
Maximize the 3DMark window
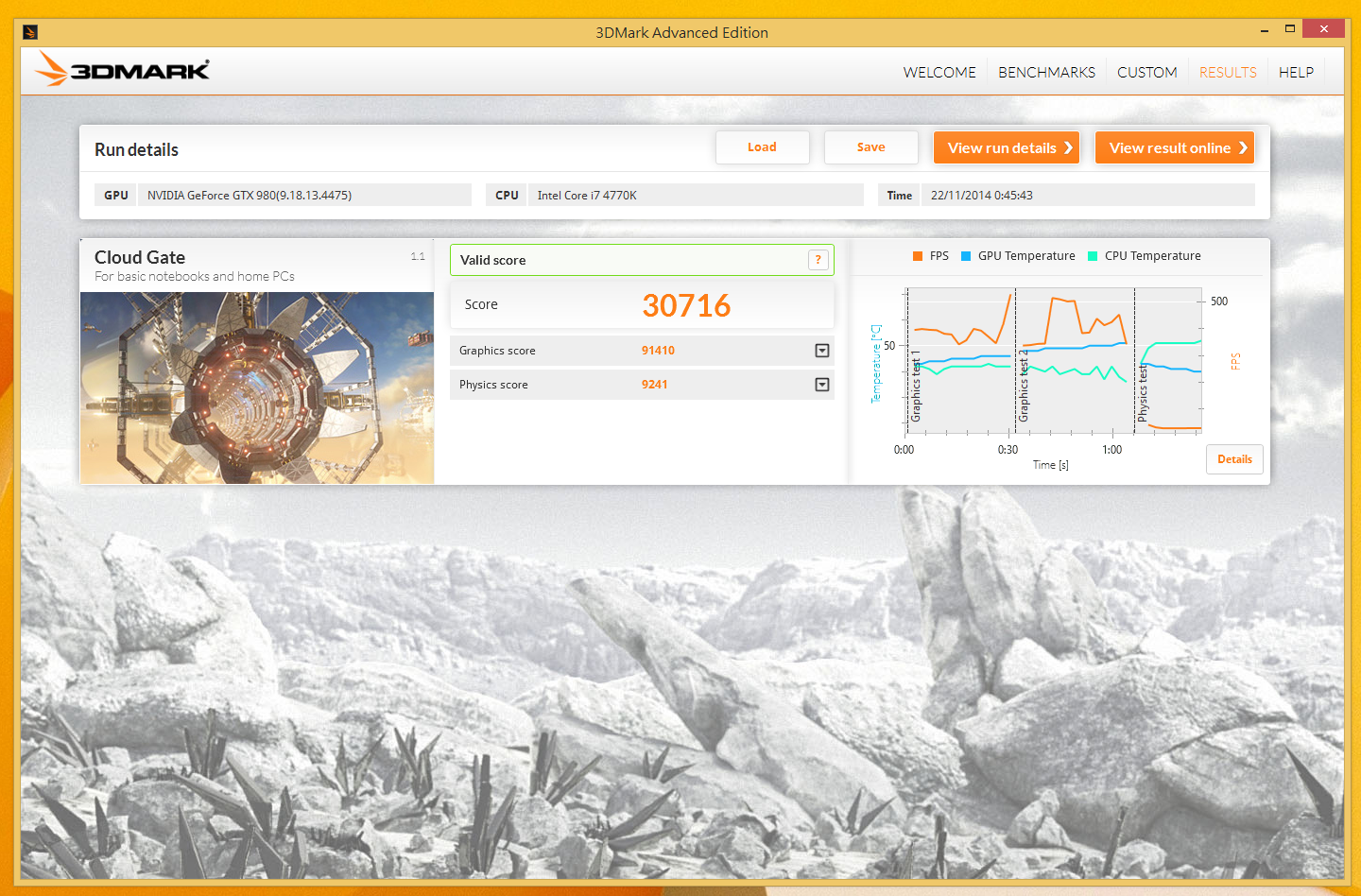1289,30
